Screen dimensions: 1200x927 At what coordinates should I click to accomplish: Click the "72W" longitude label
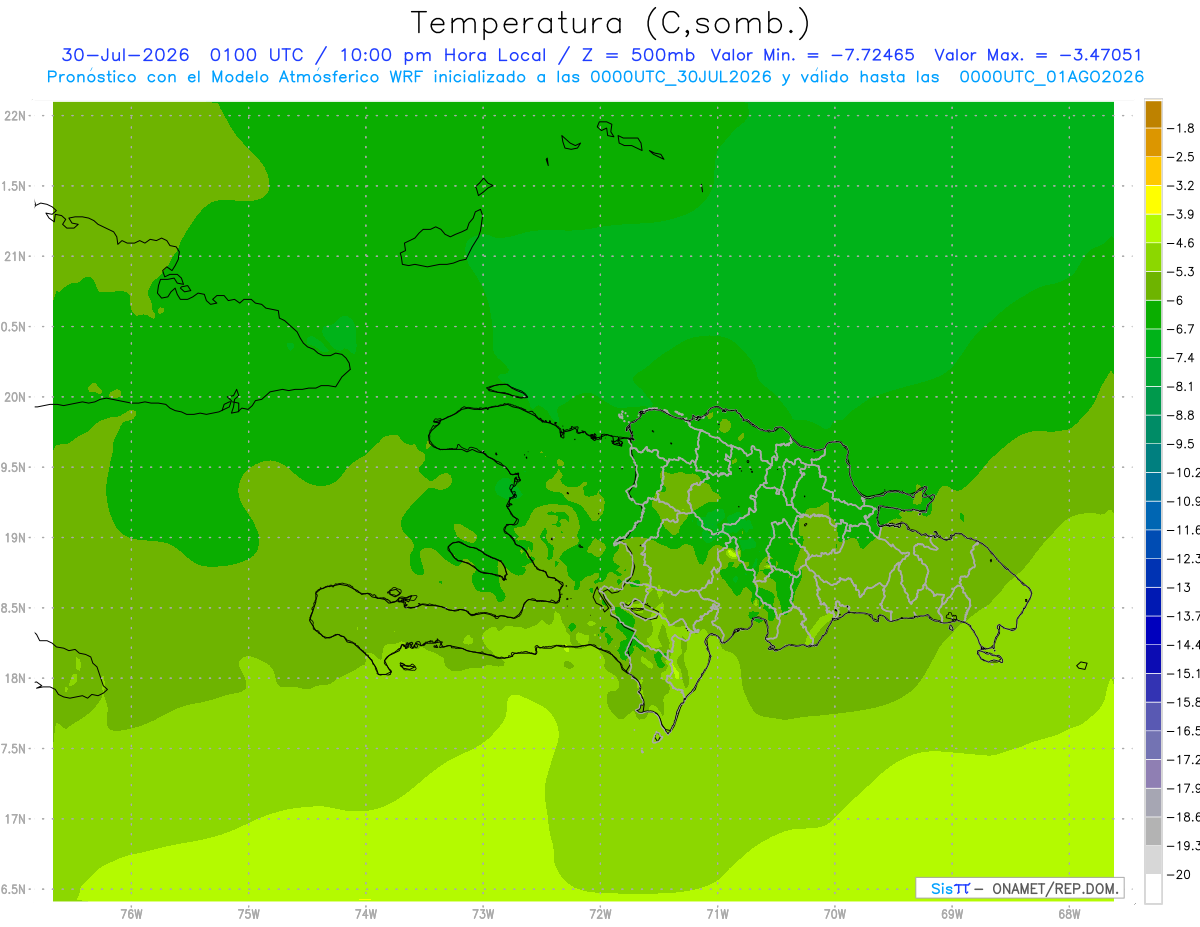click(600, 913)
